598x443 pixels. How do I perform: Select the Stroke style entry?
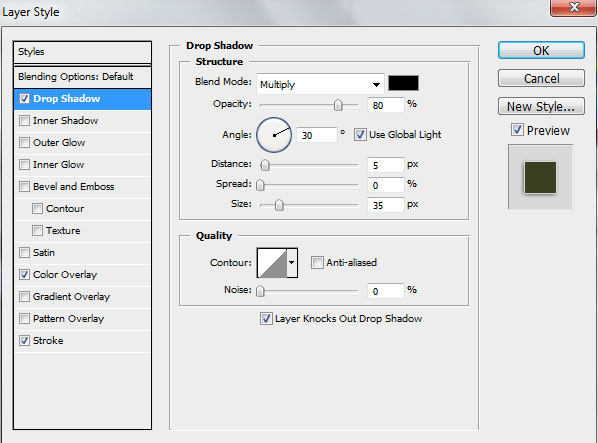48,341
